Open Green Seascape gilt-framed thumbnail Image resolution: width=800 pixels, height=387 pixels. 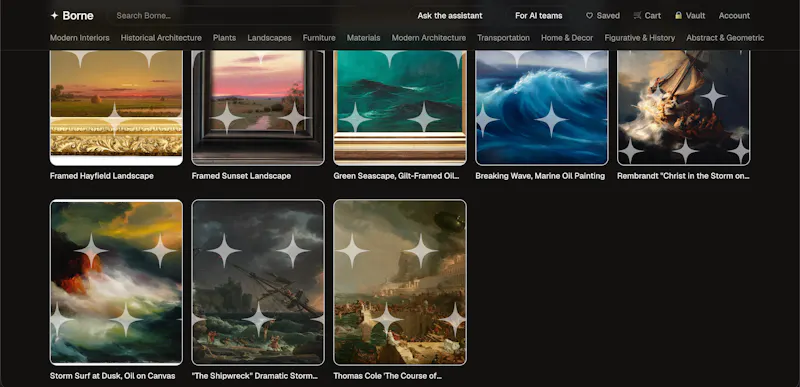(400, 108)
